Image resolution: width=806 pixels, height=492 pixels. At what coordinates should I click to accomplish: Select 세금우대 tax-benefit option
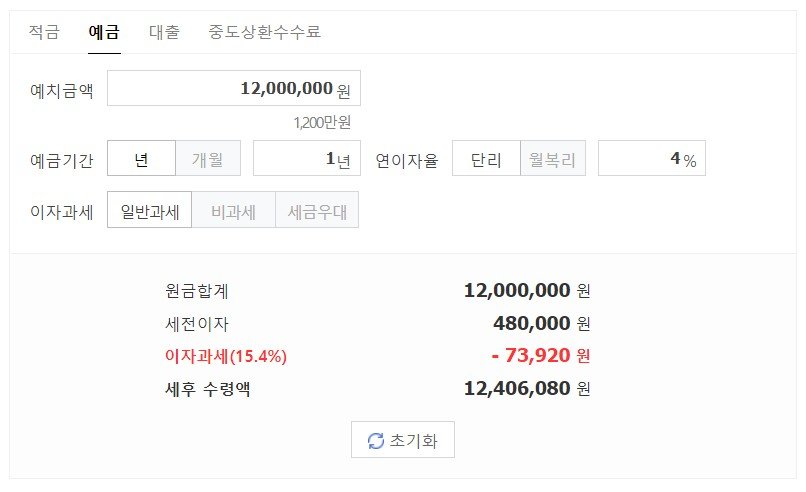click(x=317, y=210)
